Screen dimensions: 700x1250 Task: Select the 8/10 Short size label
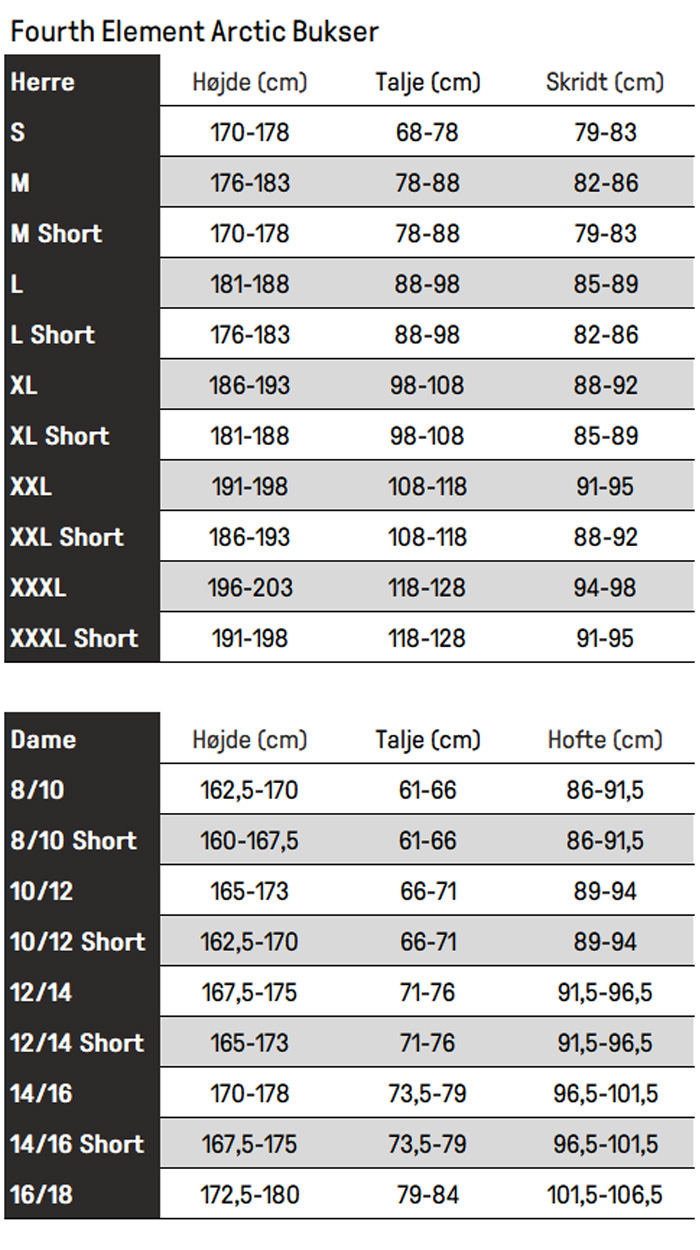coord(73,841)
